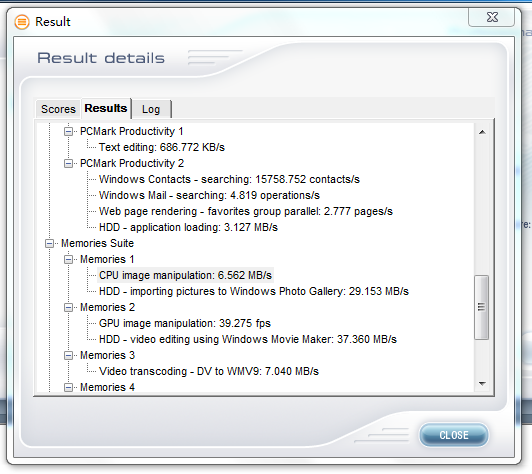Collapse the PCMark Productivity 1 node
532x474 pixels.
[69, 131]
